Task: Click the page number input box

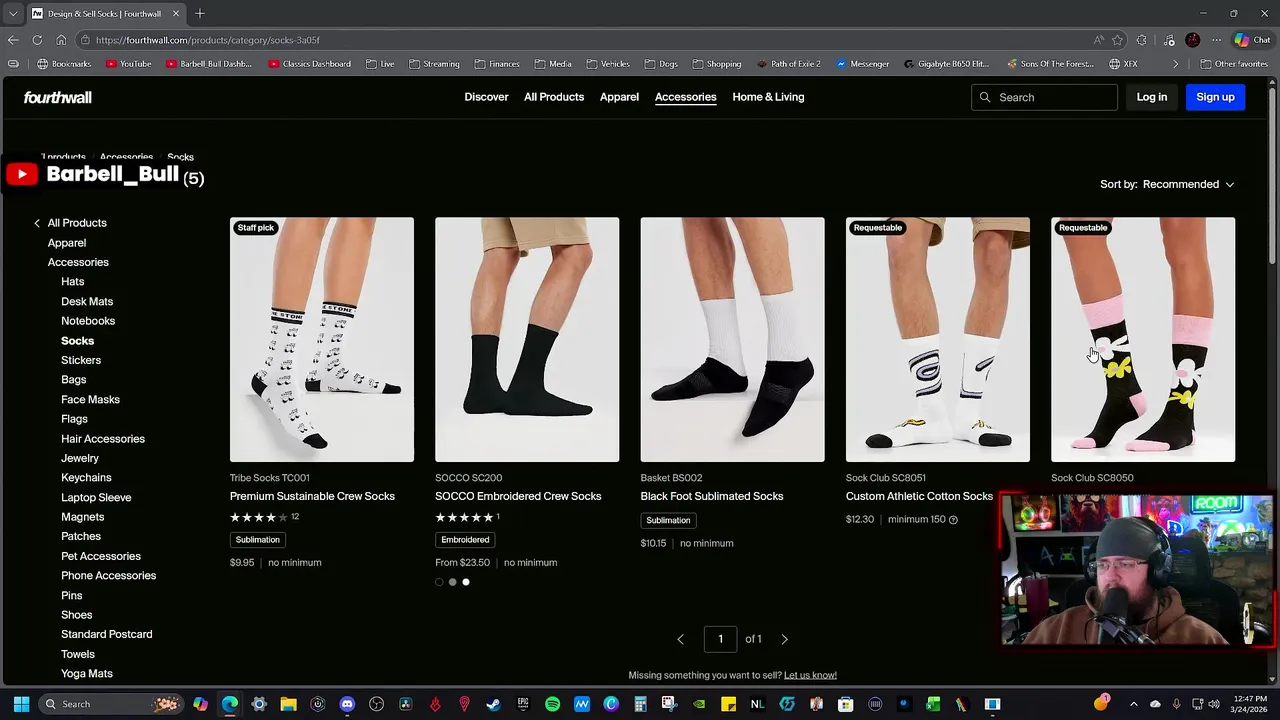Action: coord(720,639)
